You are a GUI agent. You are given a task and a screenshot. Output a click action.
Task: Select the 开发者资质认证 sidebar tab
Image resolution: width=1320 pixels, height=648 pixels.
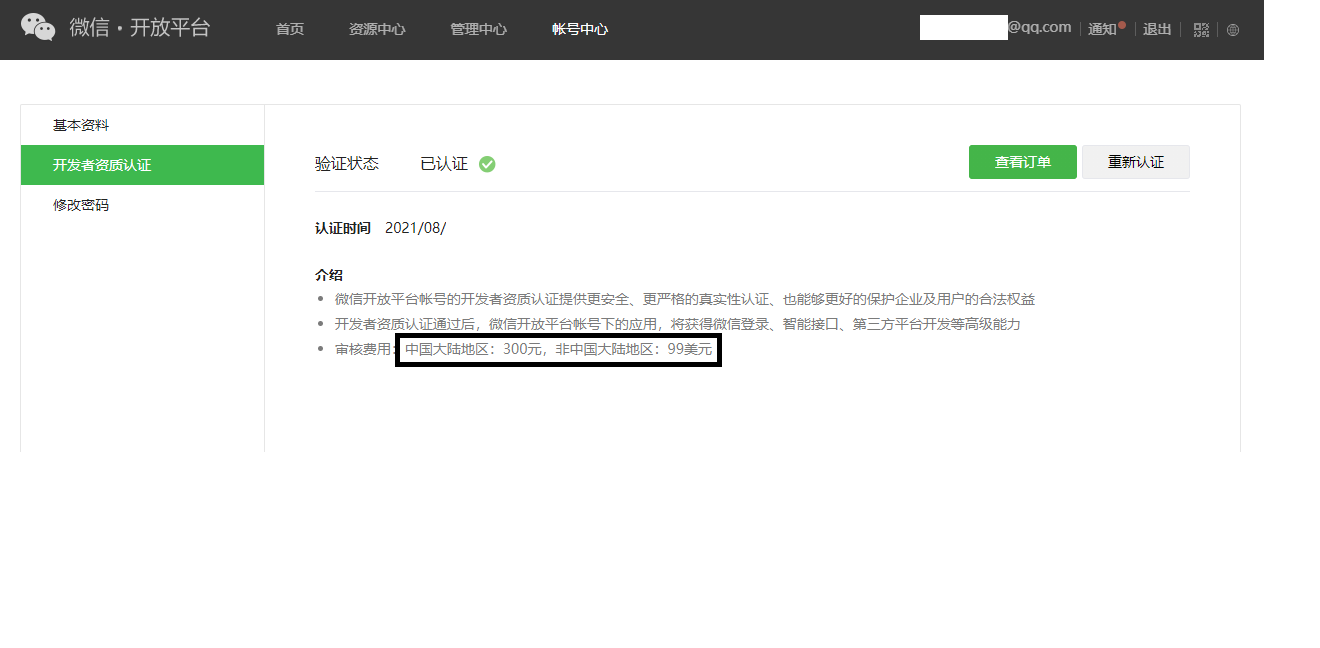coord(102,165)
